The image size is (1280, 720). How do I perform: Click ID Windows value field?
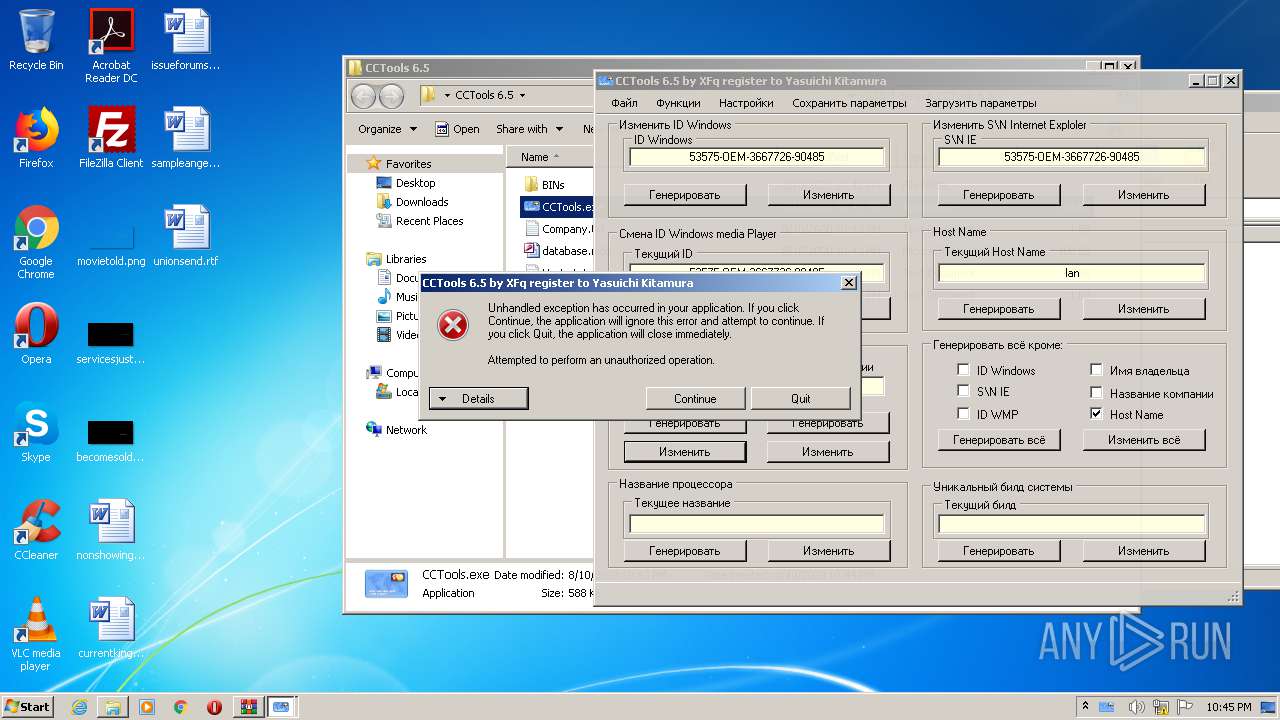757,157
